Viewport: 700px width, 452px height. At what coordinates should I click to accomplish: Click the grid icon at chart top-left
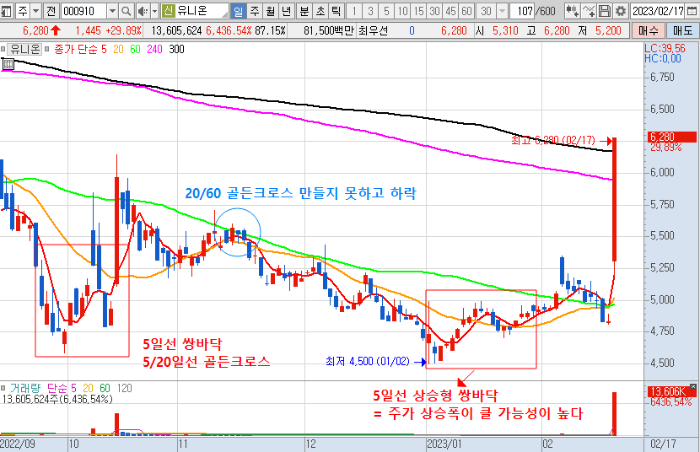click(x=8, y=64)
